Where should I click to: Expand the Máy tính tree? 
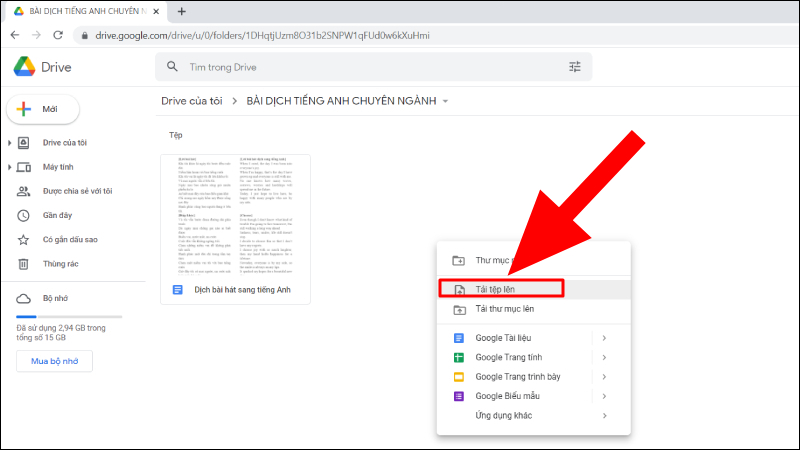[x=9, y=167]
